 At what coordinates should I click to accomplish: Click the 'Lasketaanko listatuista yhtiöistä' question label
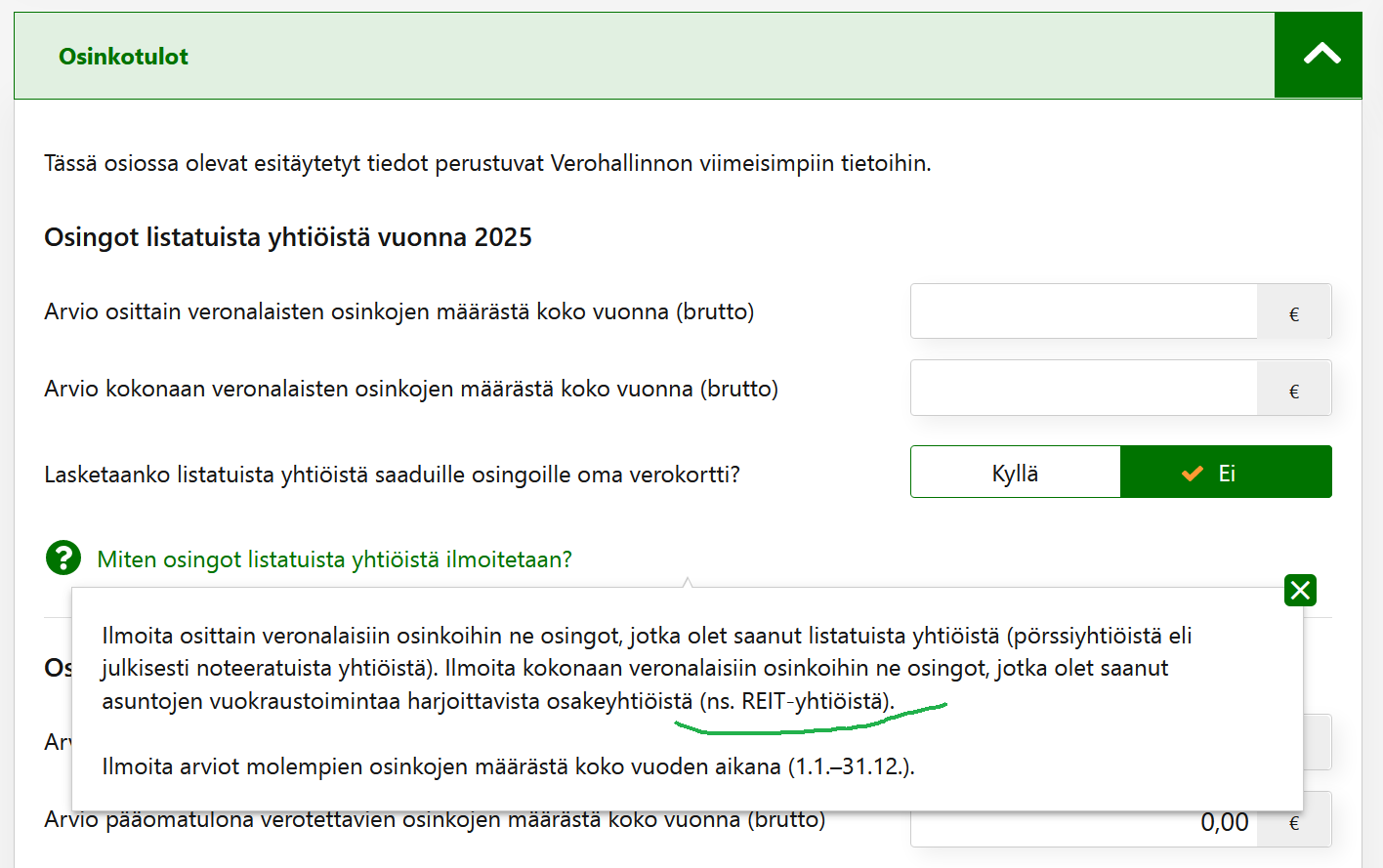pyautogui.click(x=392, y=475)
